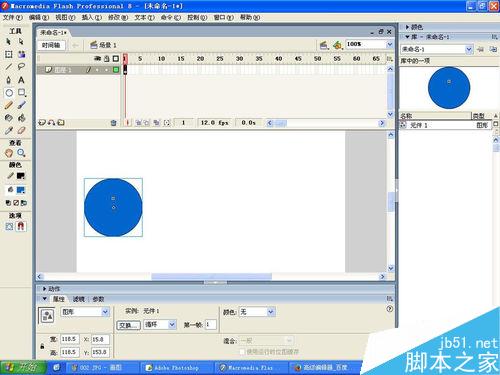The width and height of the screenshot is (500, 375).
Task: Open the graphic loop options dropdown
Action: pyautogui.click(x=172, y=324)
